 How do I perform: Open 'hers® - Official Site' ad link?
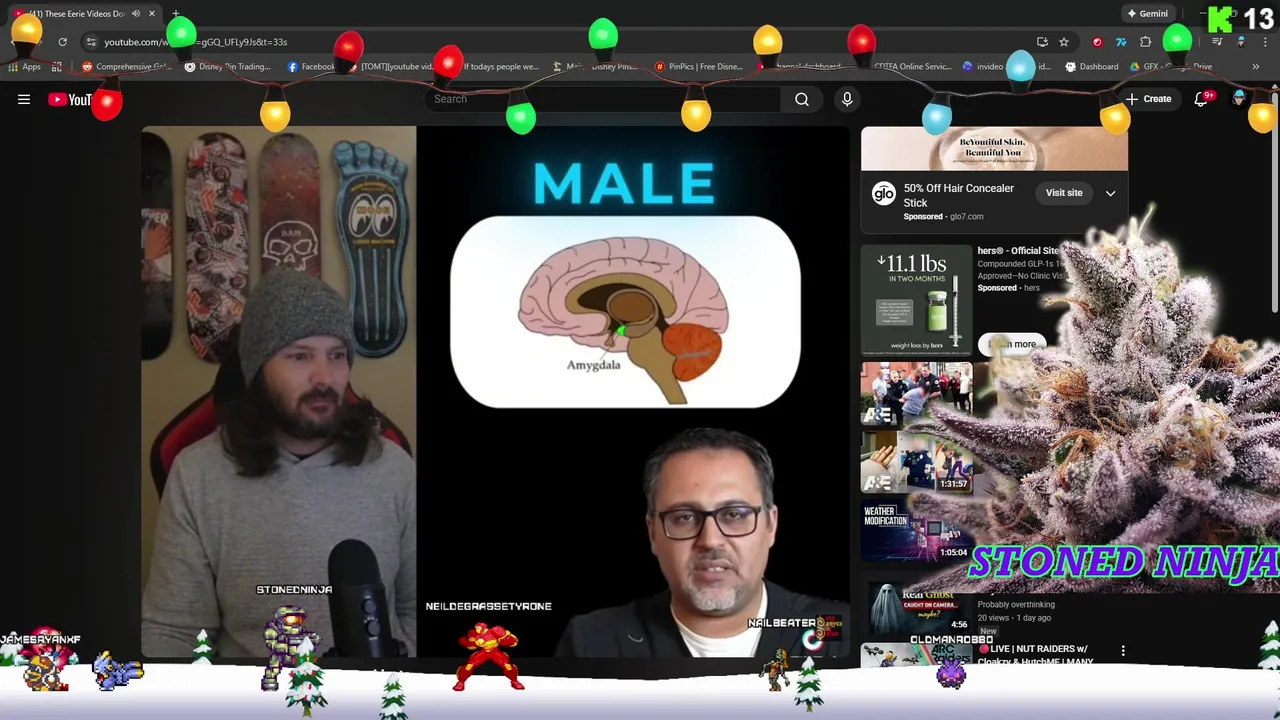coord(1018,251)
